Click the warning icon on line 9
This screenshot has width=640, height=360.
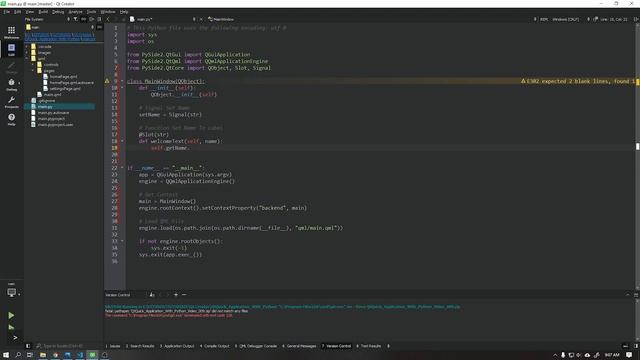[107, 81]
